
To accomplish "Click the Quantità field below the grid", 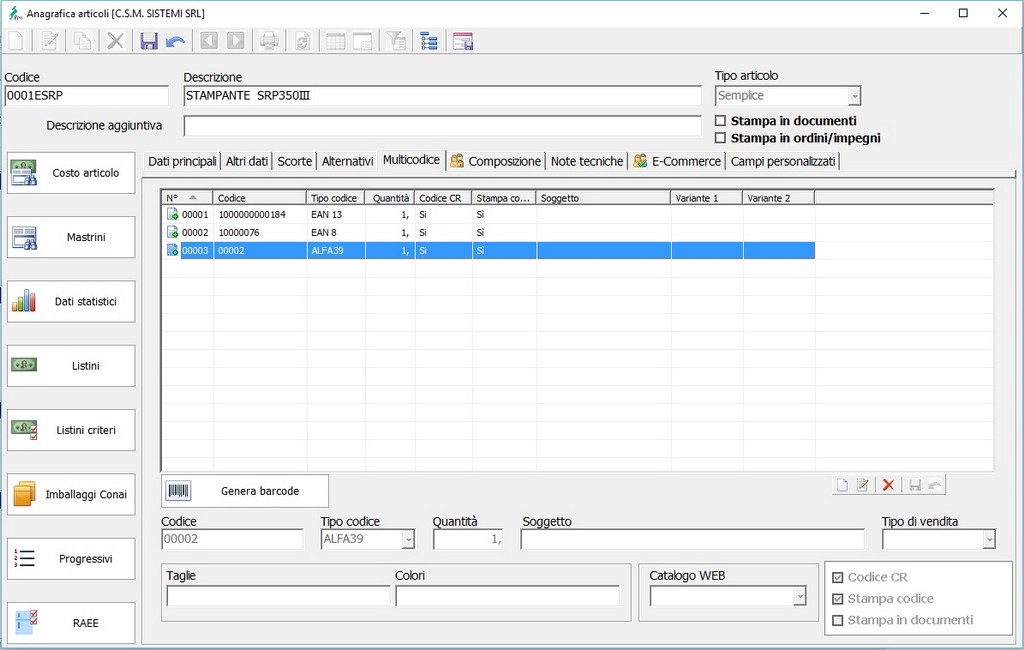I will (468, 540).
